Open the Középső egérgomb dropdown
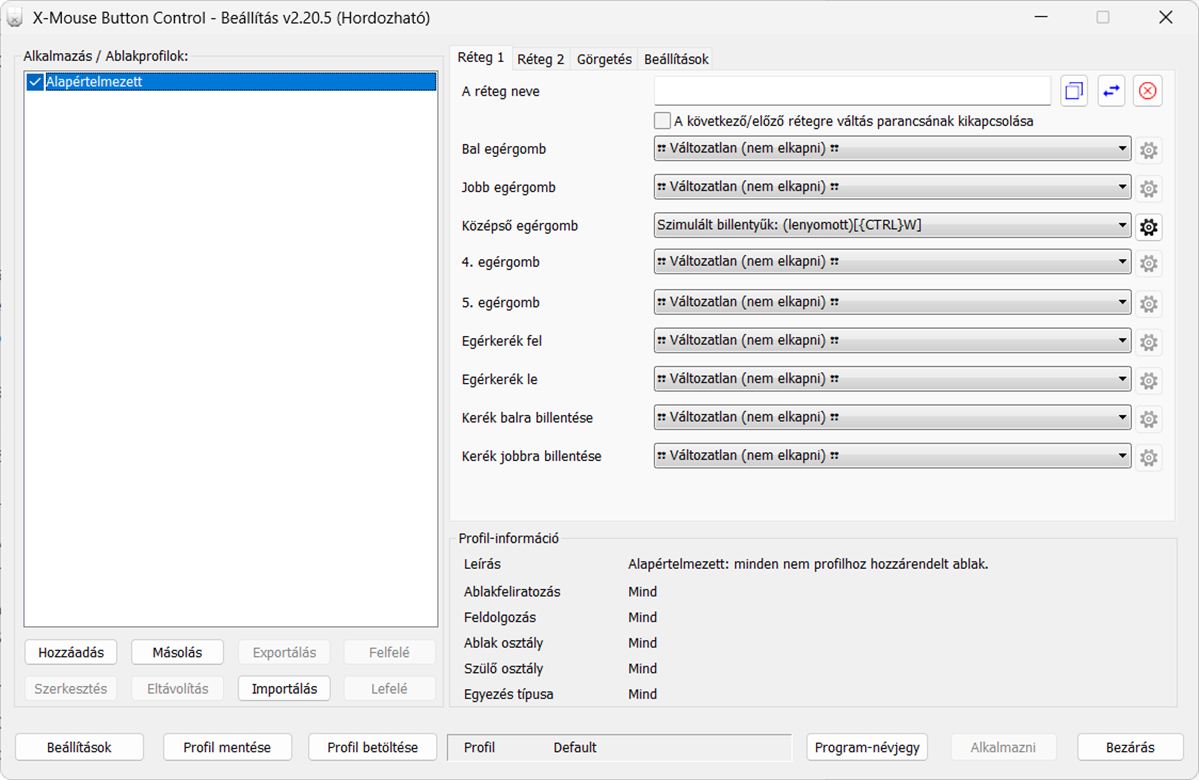This screenshot has height=780, width=1199. (x=892, y=225)
